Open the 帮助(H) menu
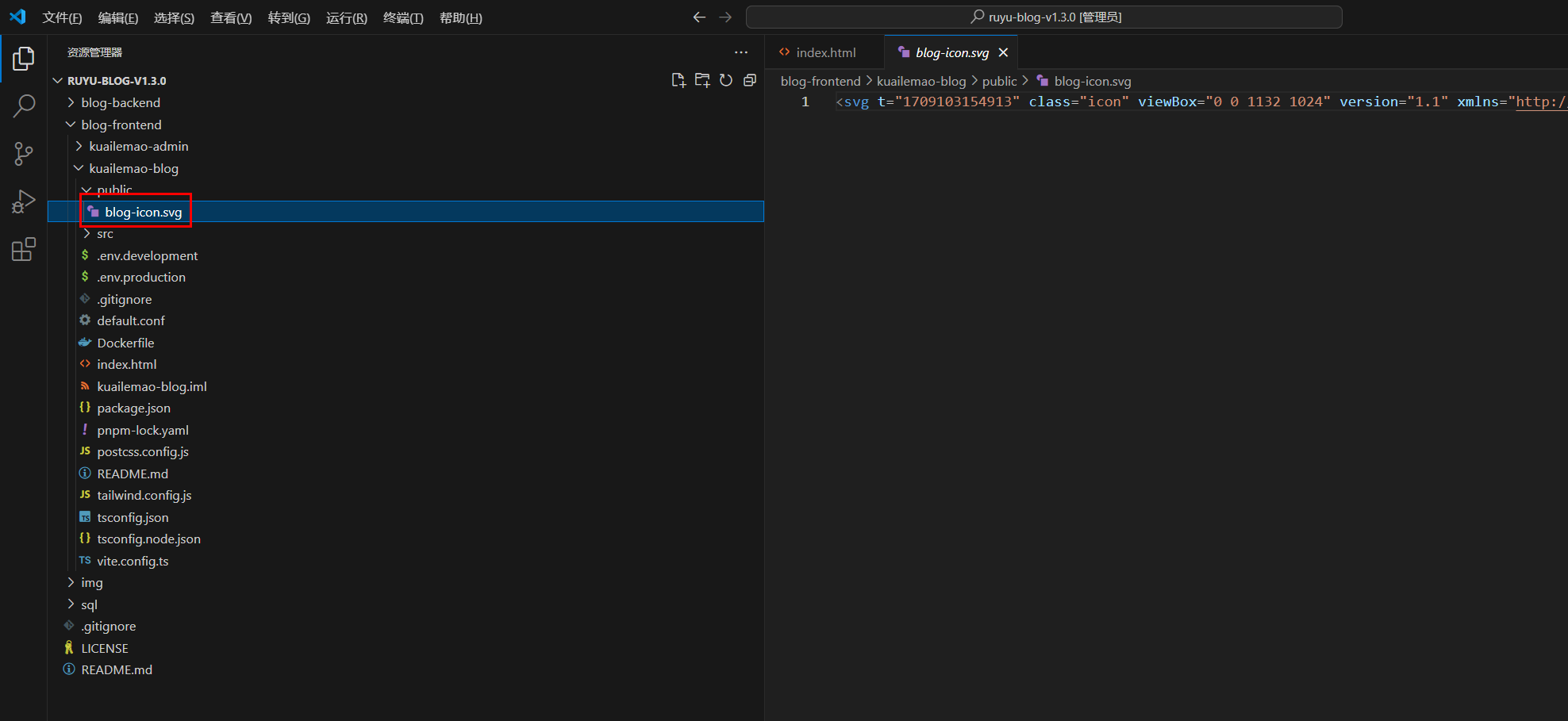 tap(460, 17)
